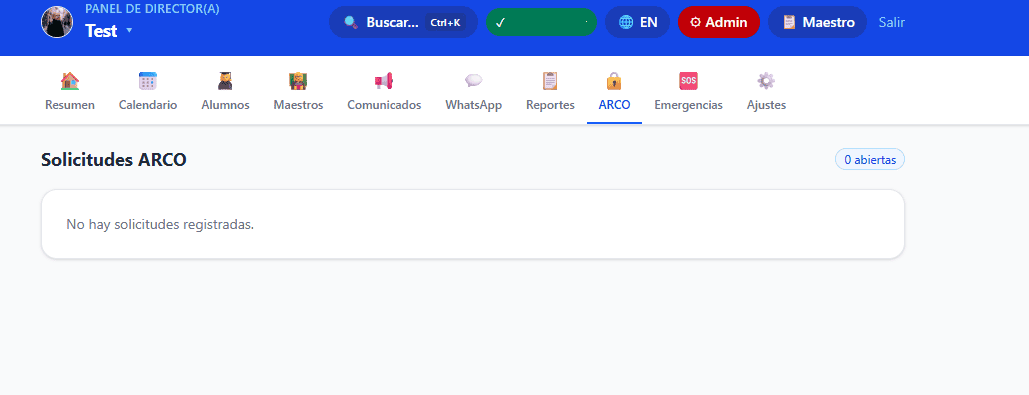Open the red Admin panel button
The height and width of the screenshot is (395, 1029).
(719, 22)
